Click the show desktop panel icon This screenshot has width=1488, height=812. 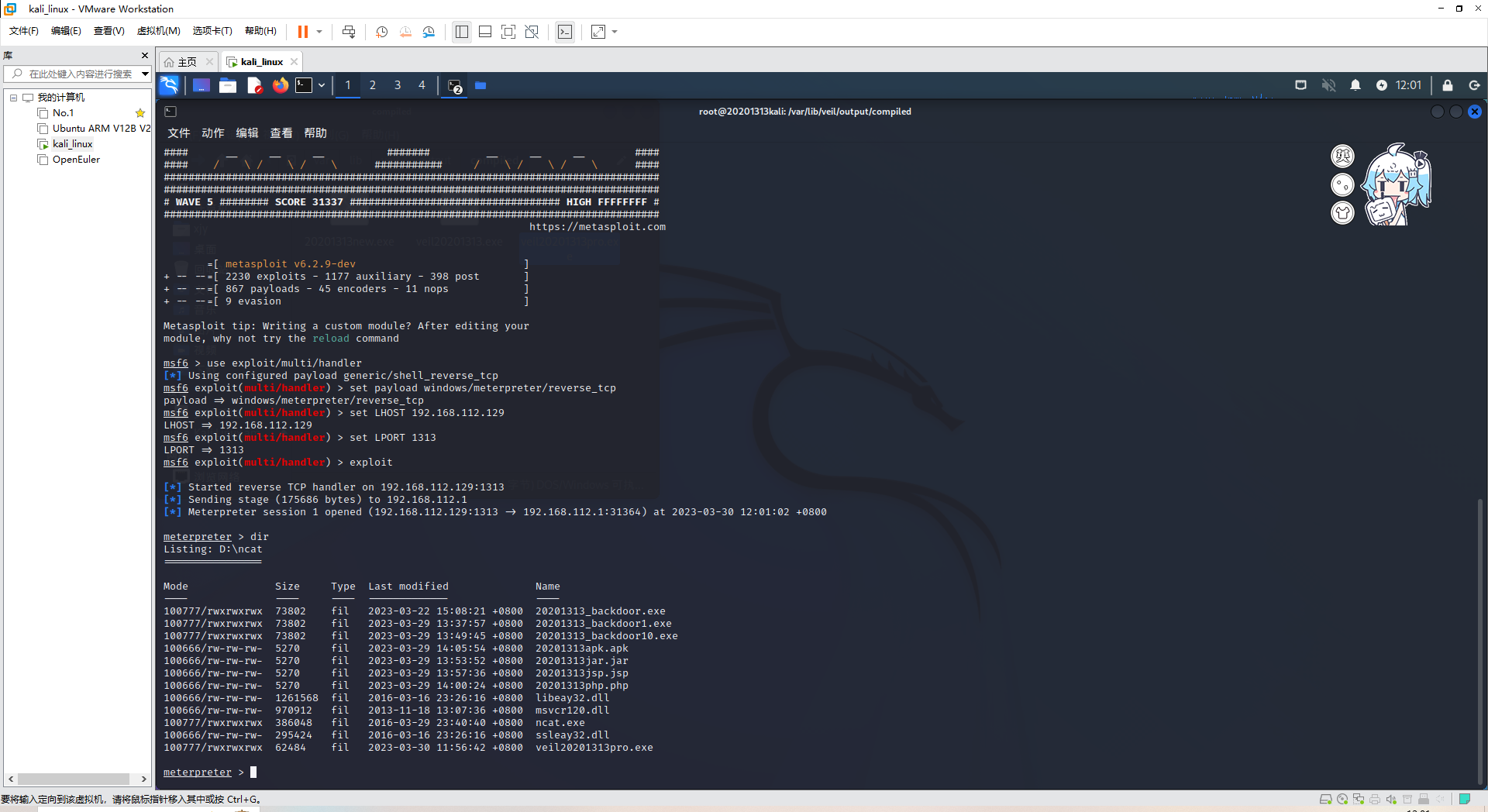[x=201, y=85]
